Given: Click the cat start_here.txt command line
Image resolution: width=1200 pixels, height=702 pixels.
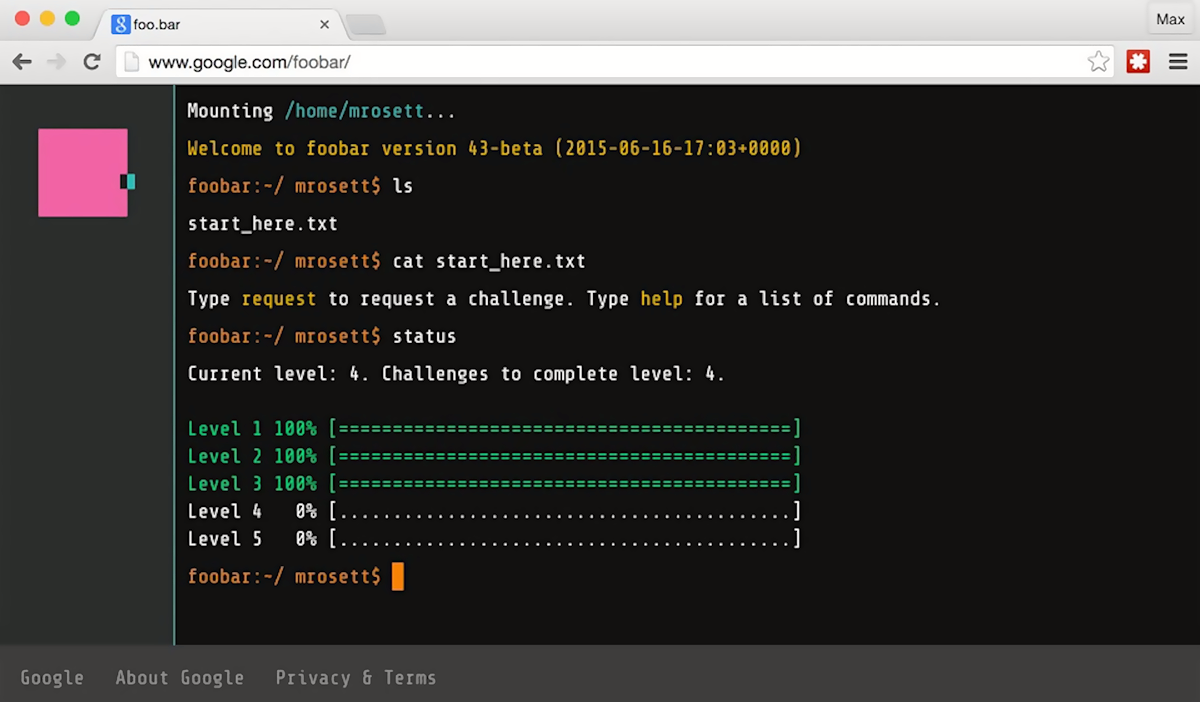Looking at the screenshot, I should tap(387, 261).
